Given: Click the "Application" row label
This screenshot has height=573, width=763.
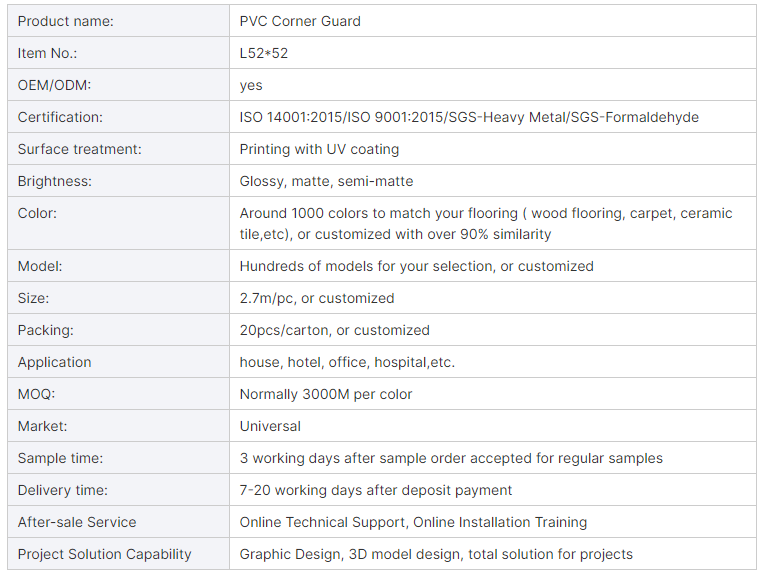Looking at the screenshot, I should pyautogui.click(x=55, y=362).
